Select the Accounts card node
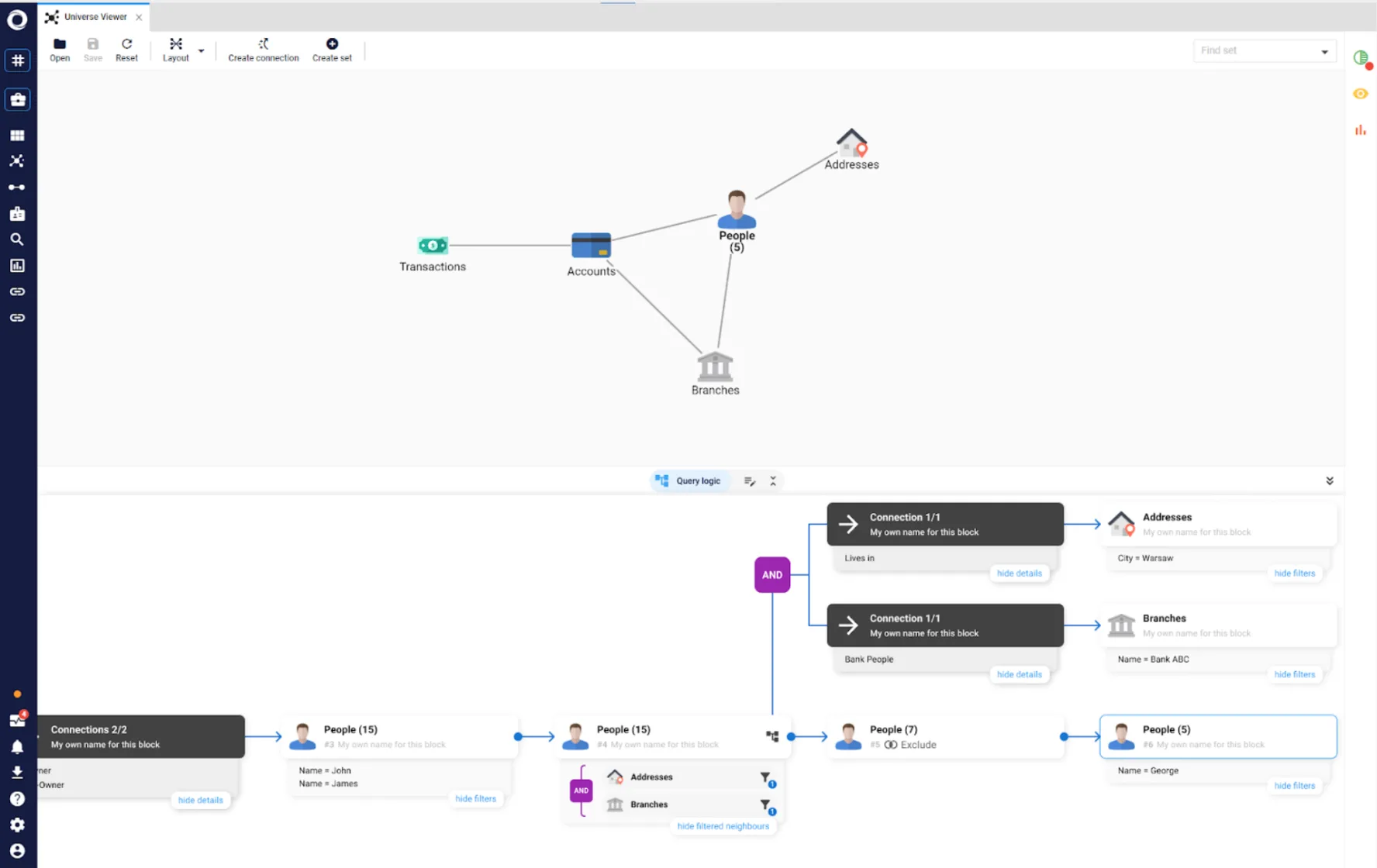1377x868 pixels. [591, 246]
